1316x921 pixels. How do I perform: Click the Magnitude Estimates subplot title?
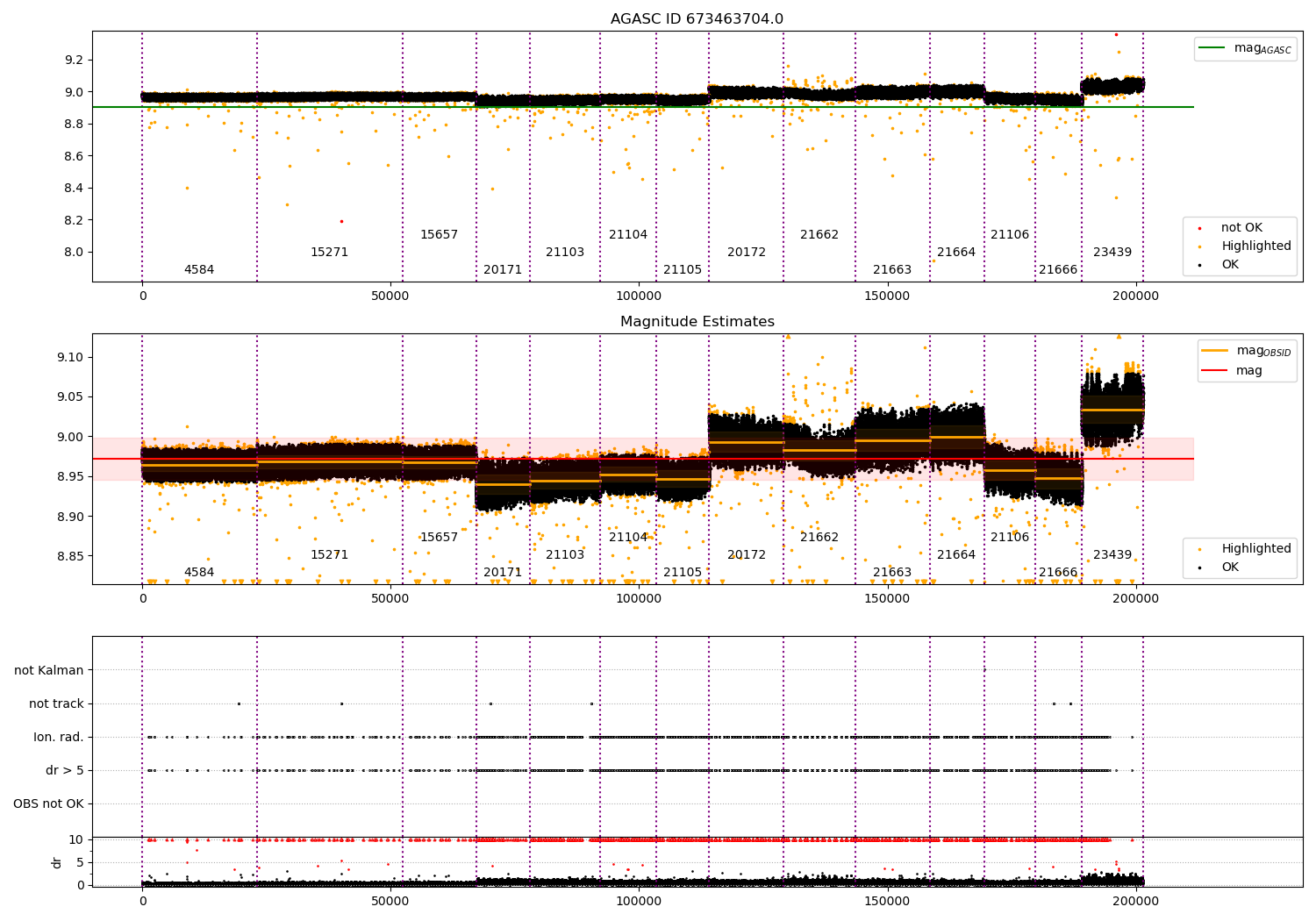tap(697, 322)
